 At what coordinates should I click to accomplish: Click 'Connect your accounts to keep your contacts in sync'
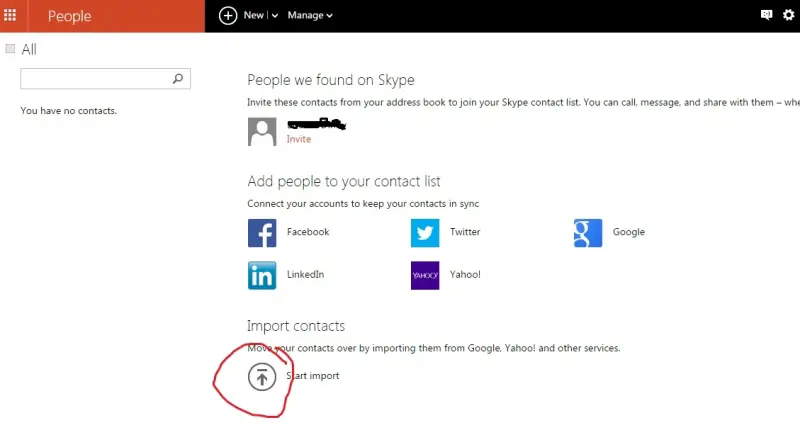[363, 204]
